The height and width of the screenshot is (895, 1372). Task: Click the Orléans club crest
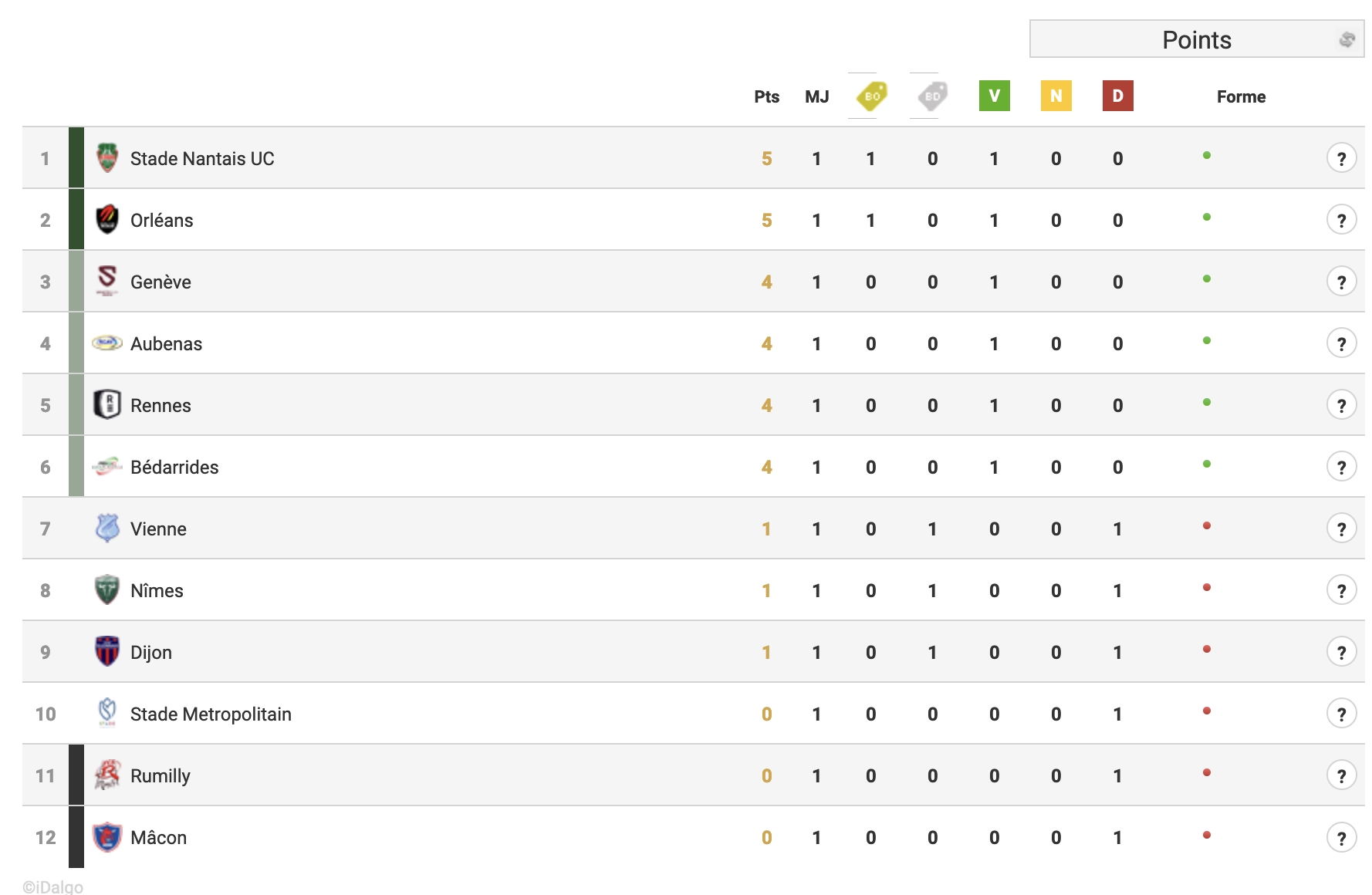coord(107,220)
